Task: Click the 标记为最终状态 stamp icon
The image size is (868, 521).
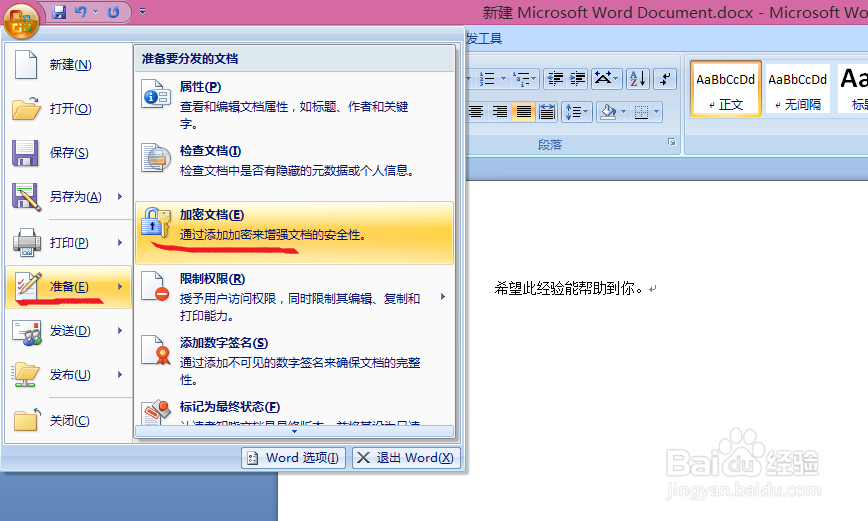Action: click(x=157, y=412)
